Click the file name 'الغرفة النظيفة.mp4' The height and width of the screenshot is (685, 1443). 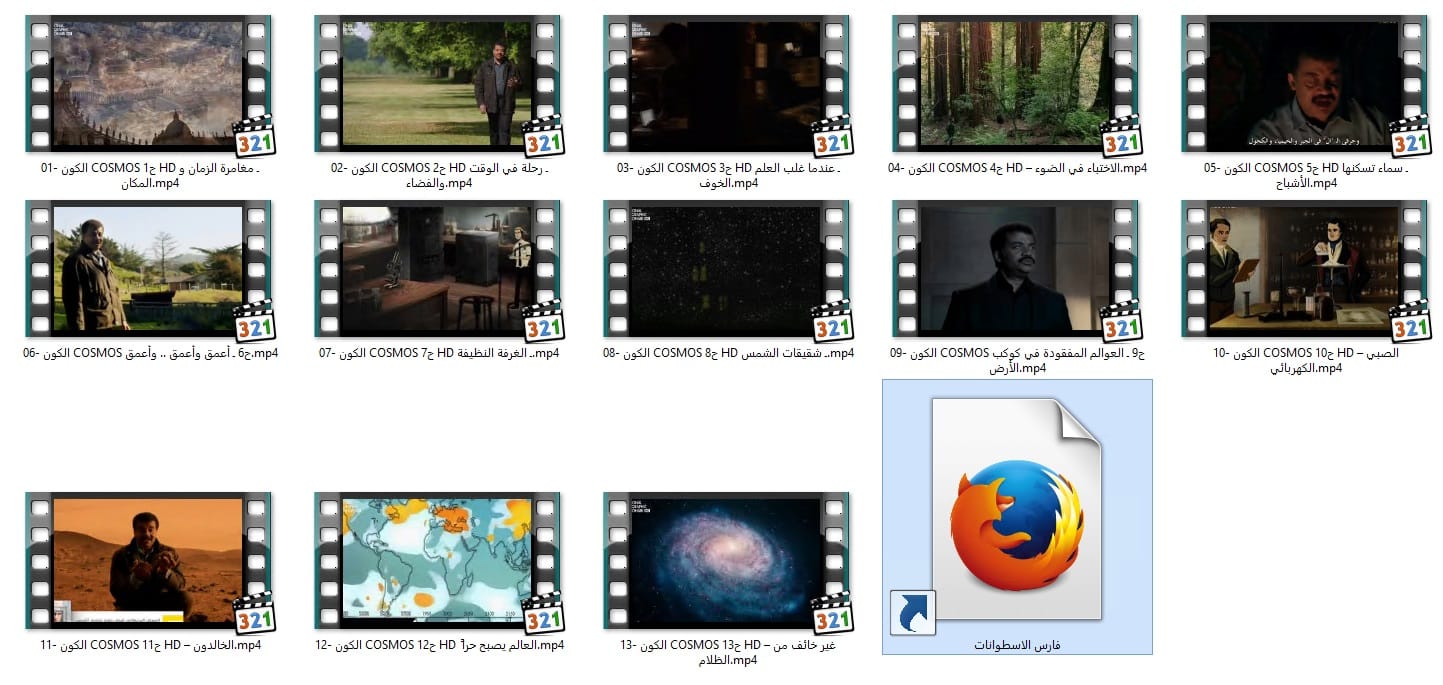[x=439, y=353]
